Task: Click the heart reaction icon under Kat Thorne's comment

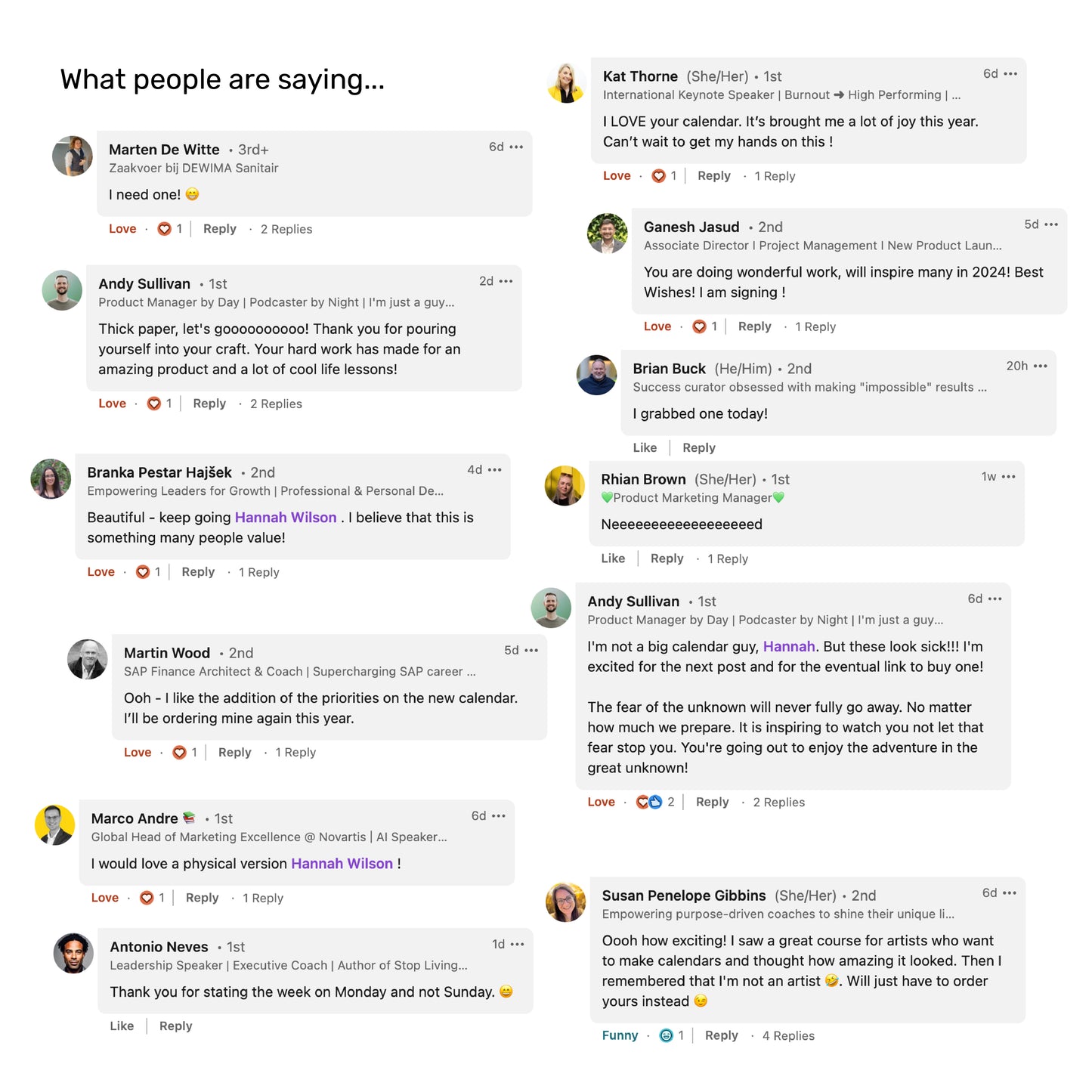Action: tap(659, 176)
